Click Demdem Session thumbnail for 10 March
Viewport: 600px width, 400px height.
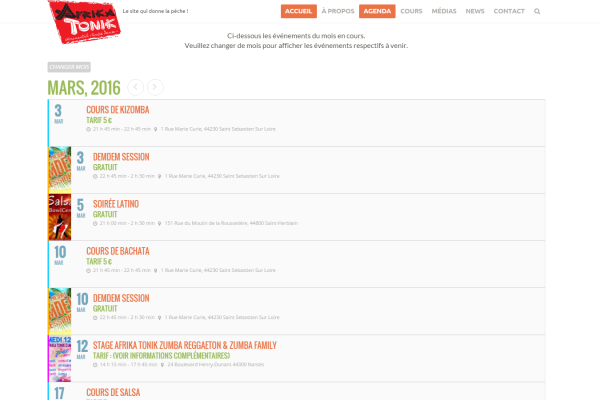(59, 311)
